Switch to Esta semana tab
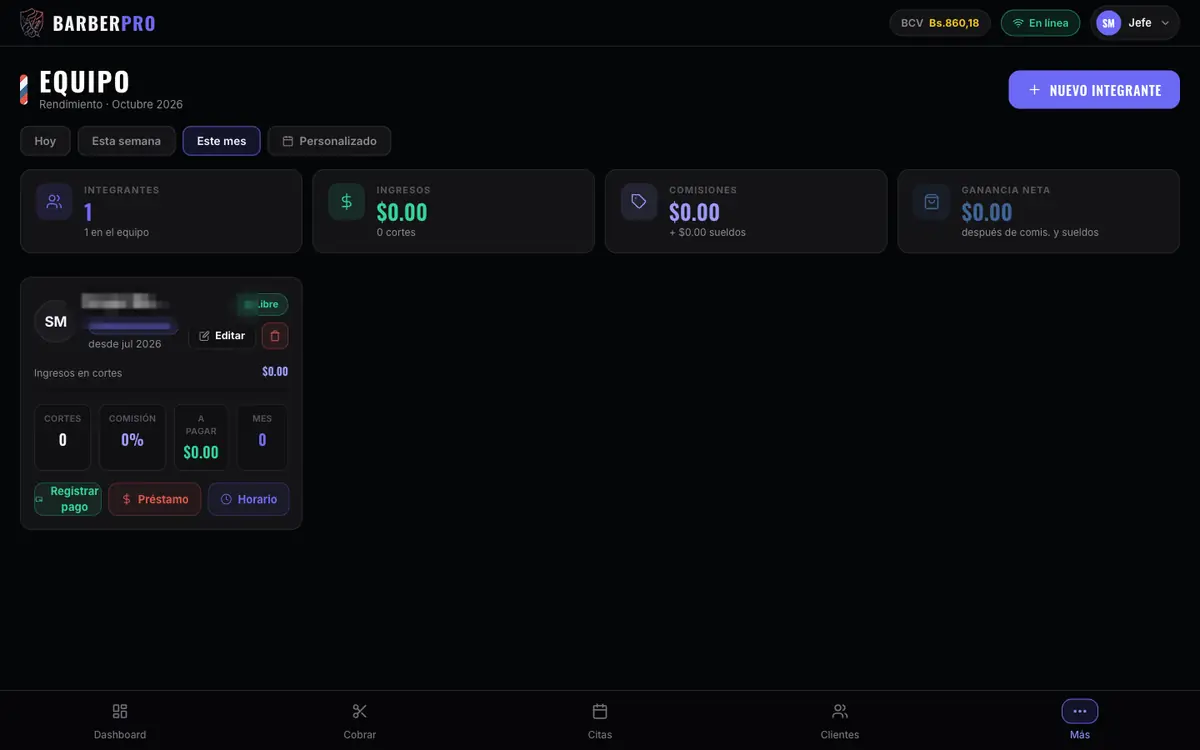Viewport: 1200px width, 750px height. [x=126, y=141]
